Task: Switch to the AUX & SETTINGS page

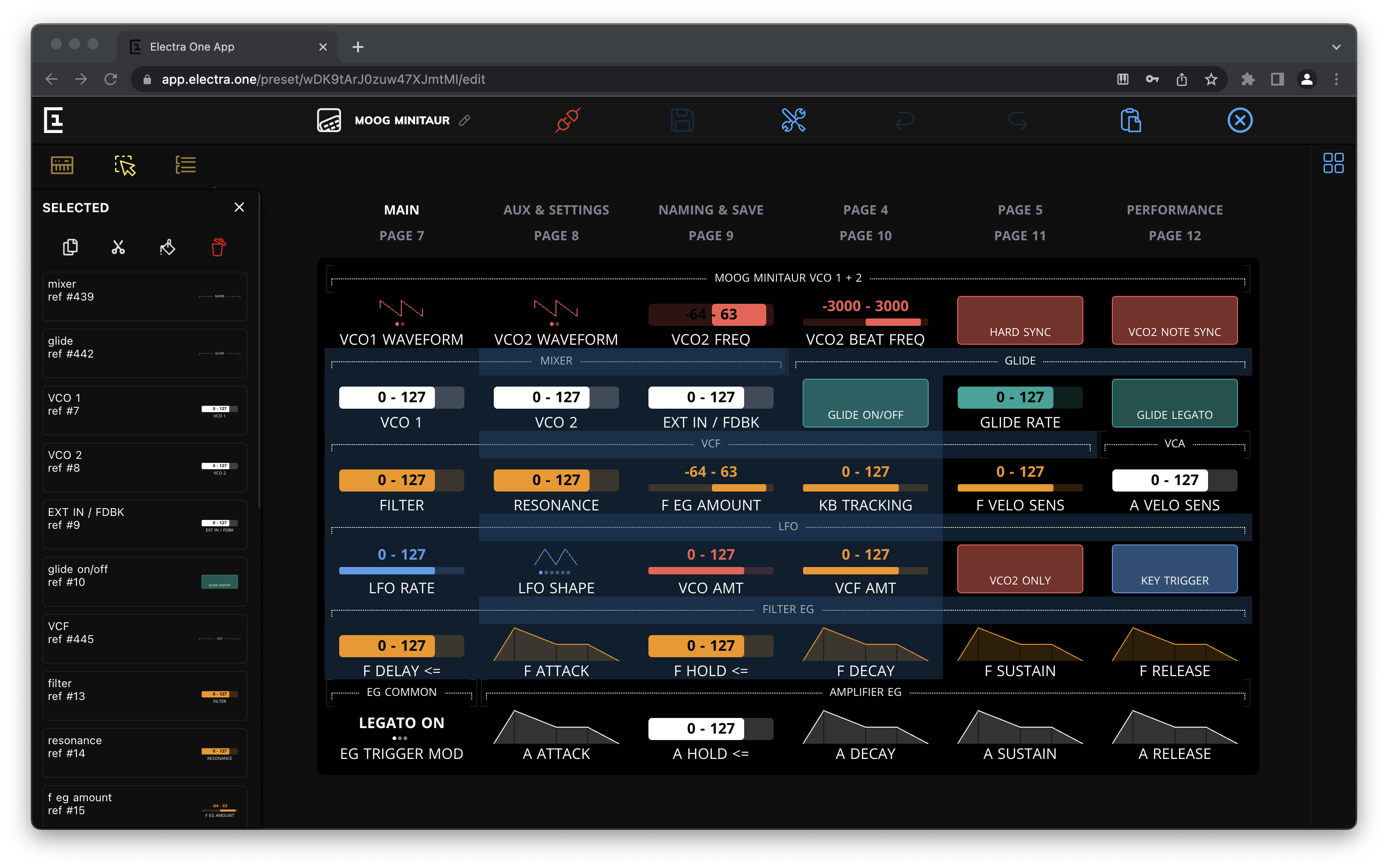Action: pos(556,209)
